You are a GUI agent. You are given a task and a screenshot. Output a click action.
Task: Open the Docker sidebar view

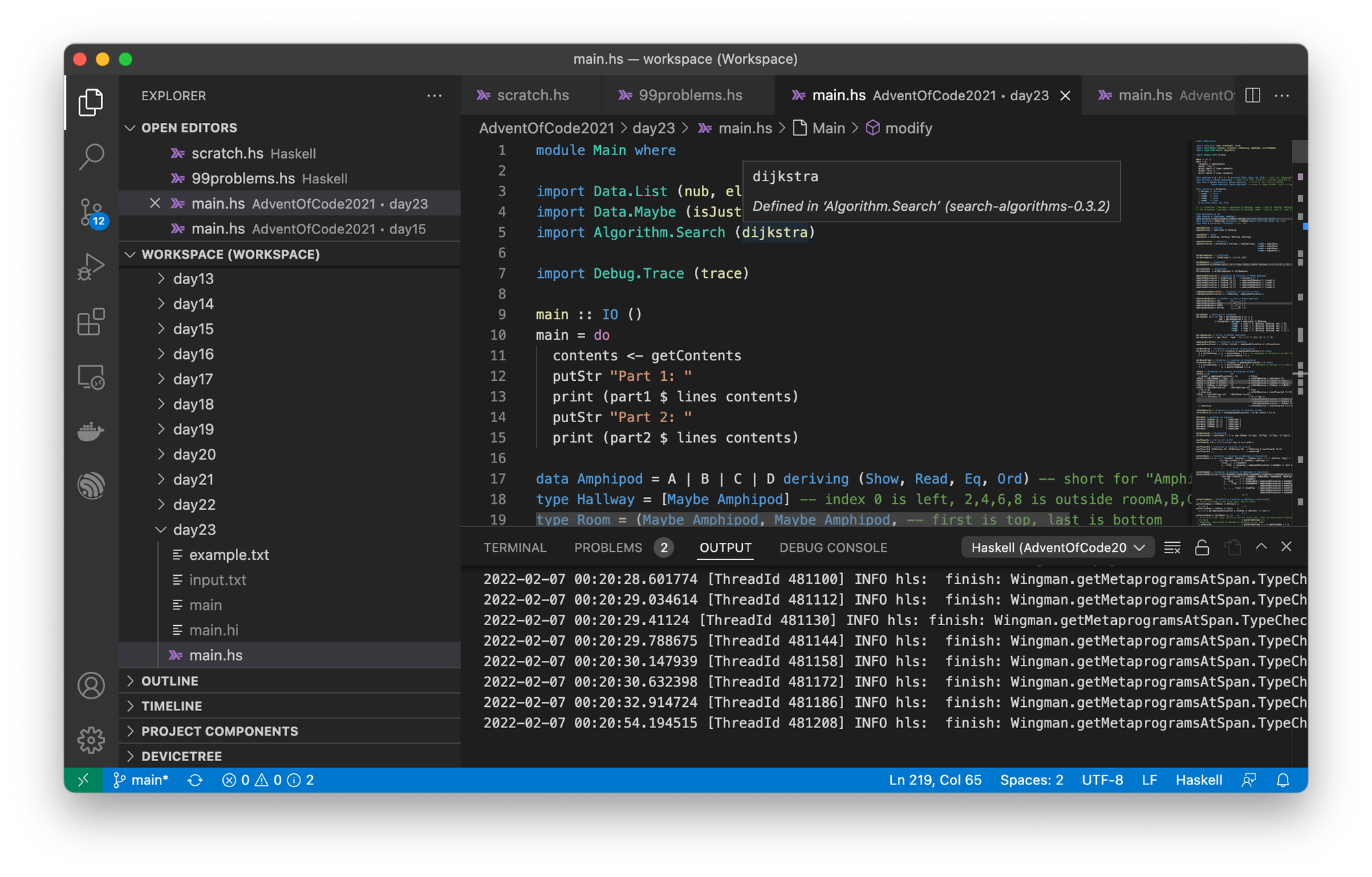coord(91,431)
